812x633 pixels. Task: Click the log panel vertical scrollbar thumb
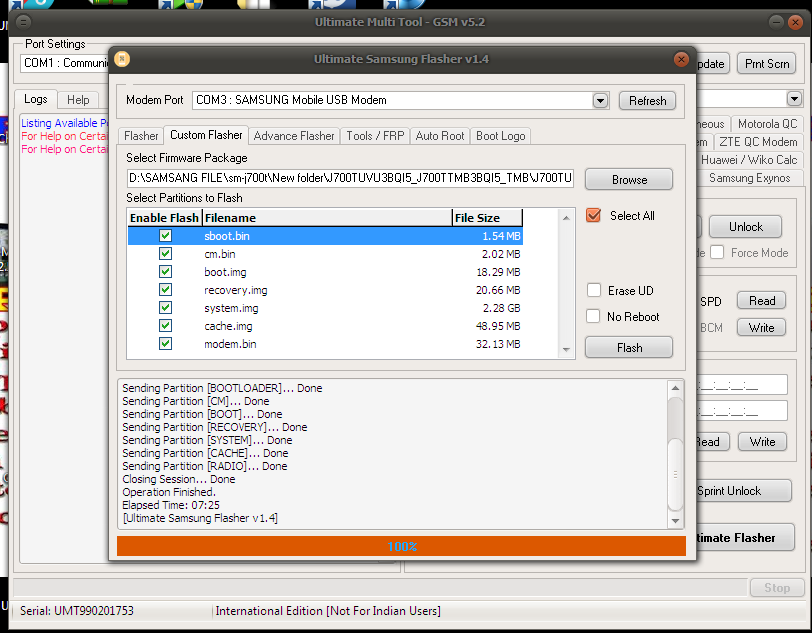point(675,474)
